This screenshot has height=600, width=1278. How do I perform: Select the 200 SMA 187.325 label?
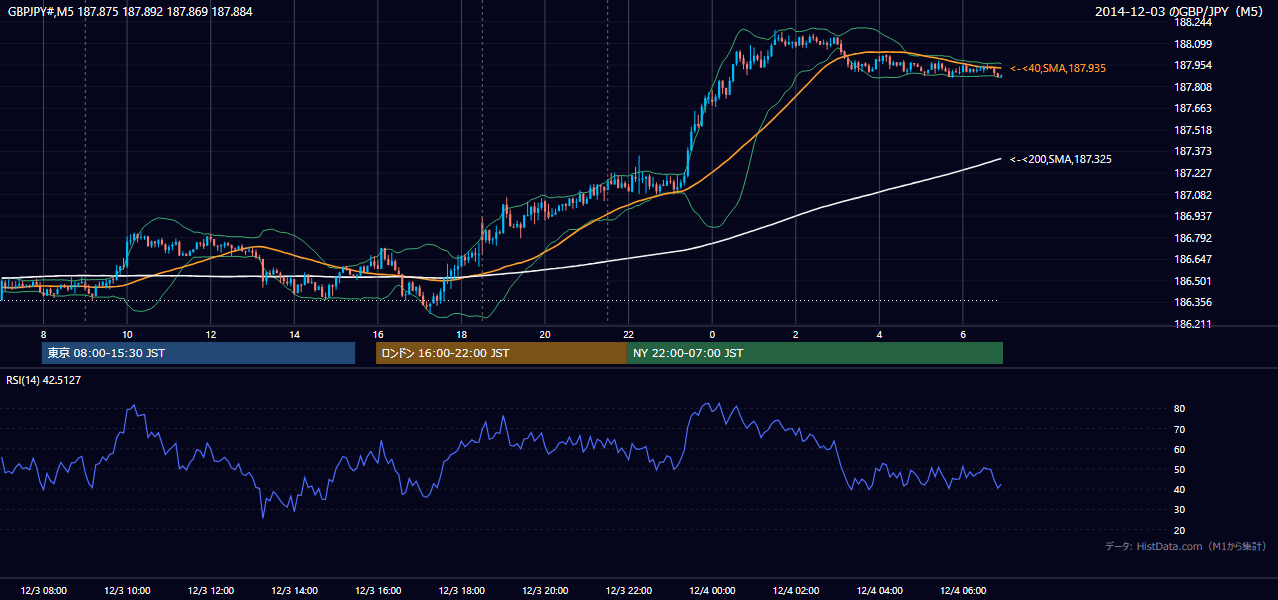pyautogui.click(x=1060, y=159)
